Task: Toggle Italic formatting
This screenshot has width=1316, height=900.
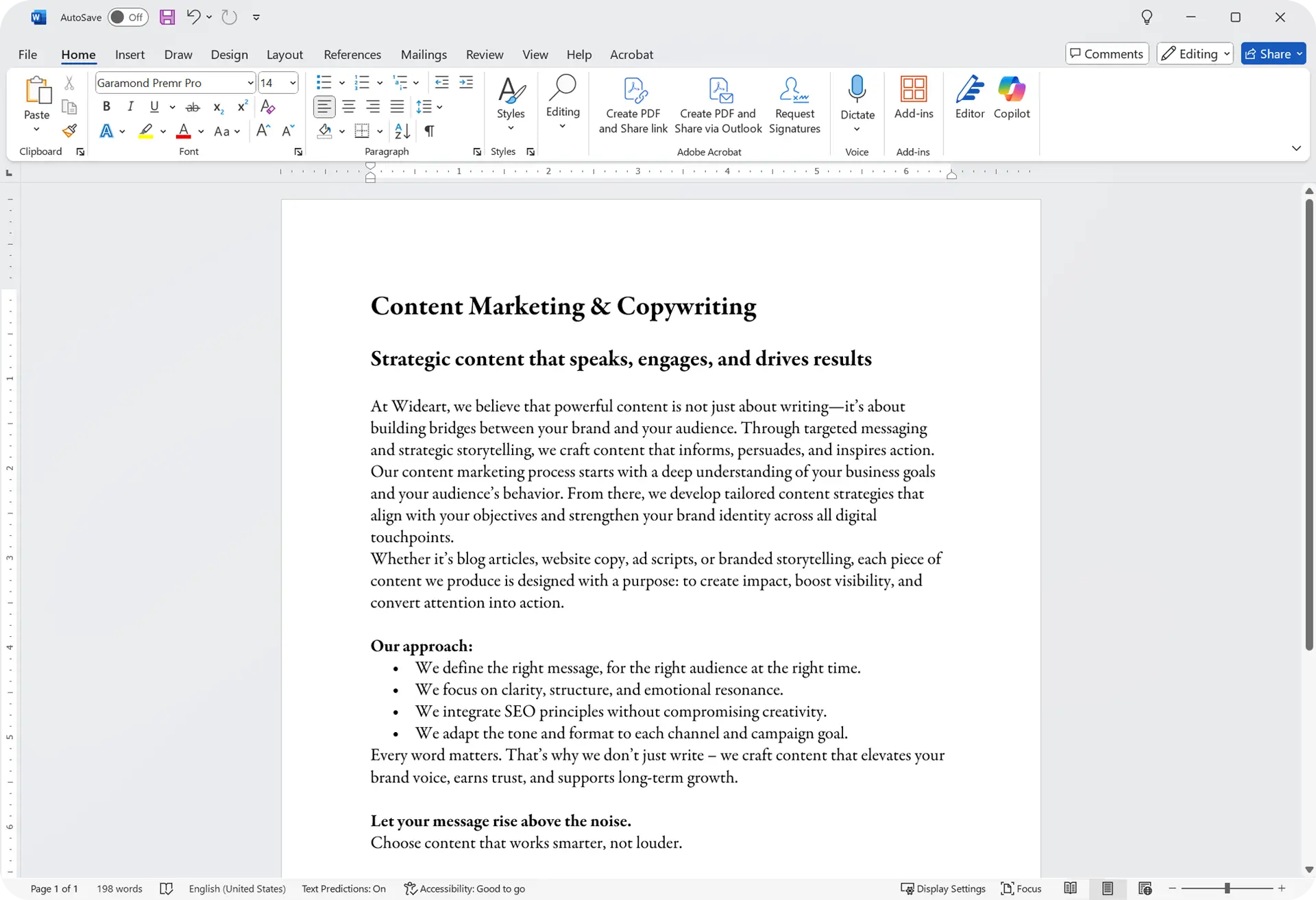Action: [x=130, y=106]
